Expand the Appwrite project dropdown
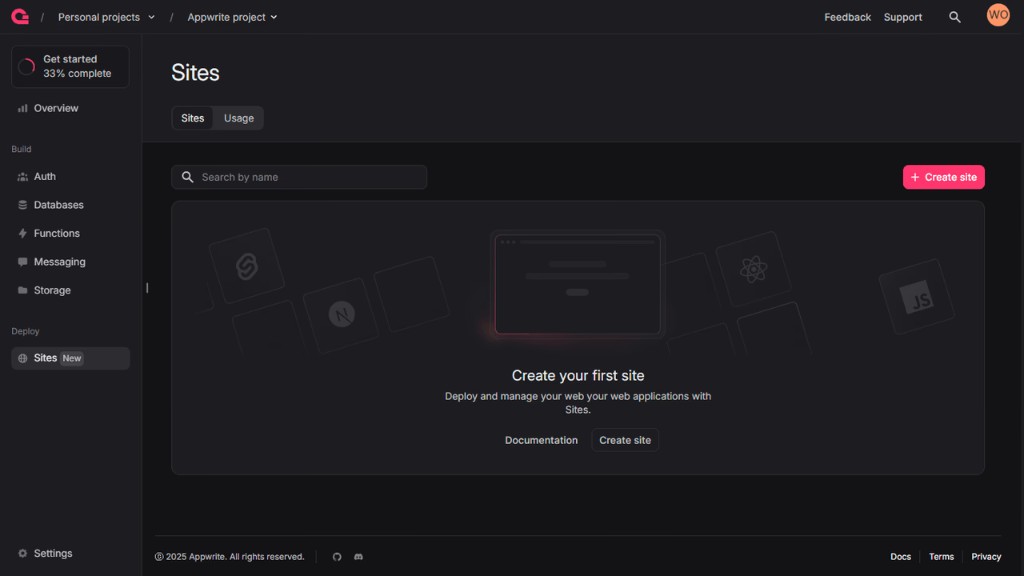The height and width of the screenshot is (576, 1024). (232, 17)
